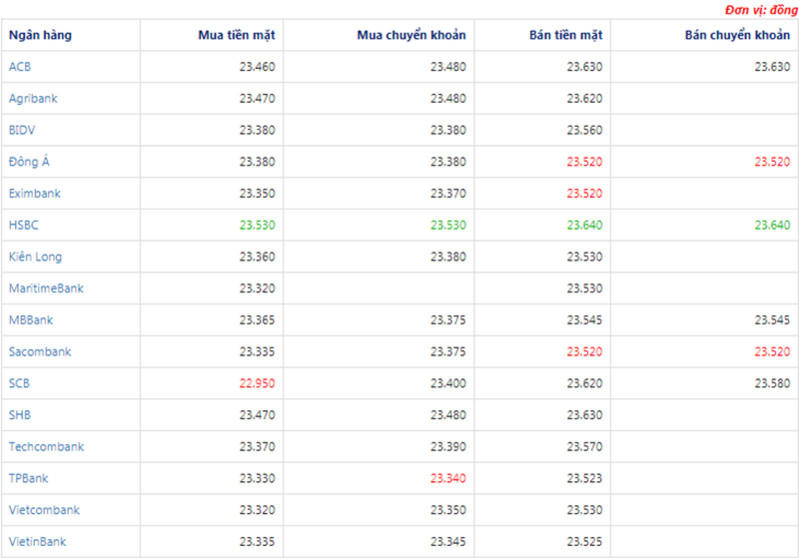The height and width of the screenshot is (559, 799).
Task: Select the Sacombank link
Action: 40,352
